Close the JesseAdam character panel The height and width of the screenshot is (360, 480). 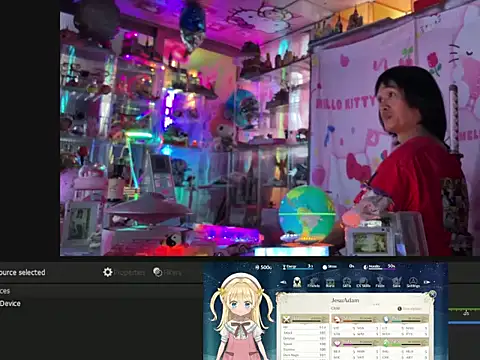(x=432, y=294)
